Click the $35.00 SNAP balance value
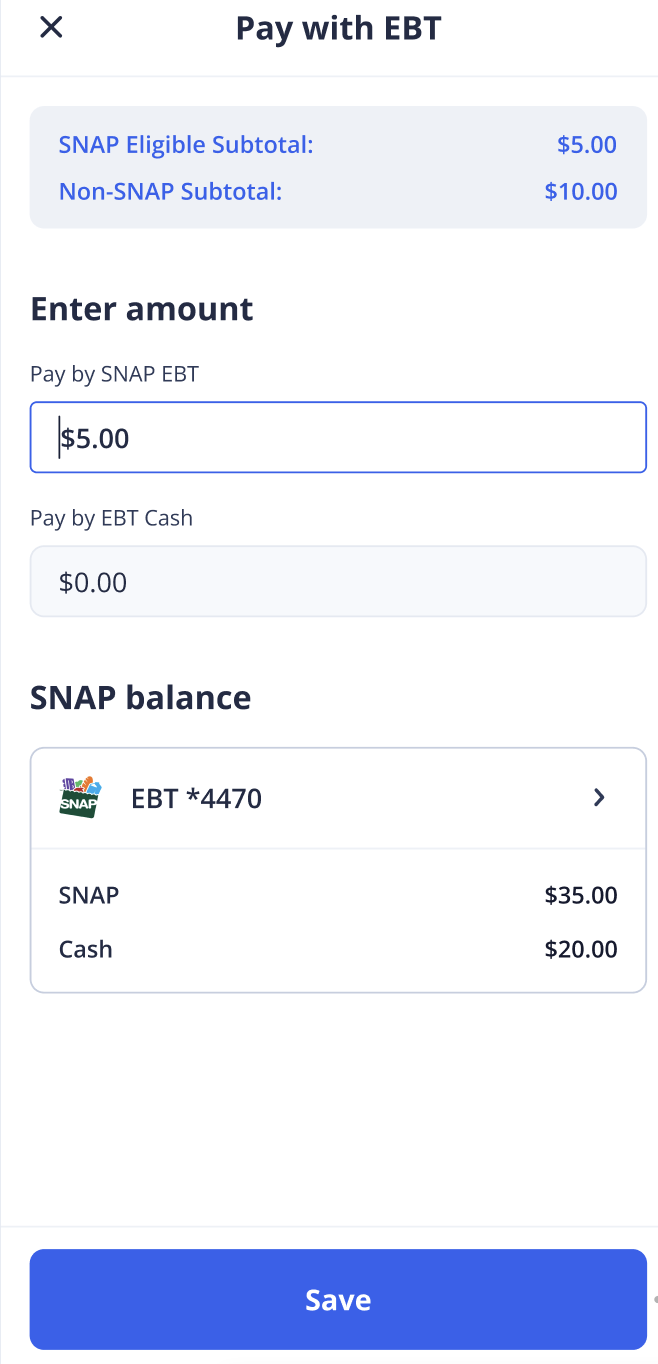This screenshot has height=1364, width=658. (x=581, y=895)
